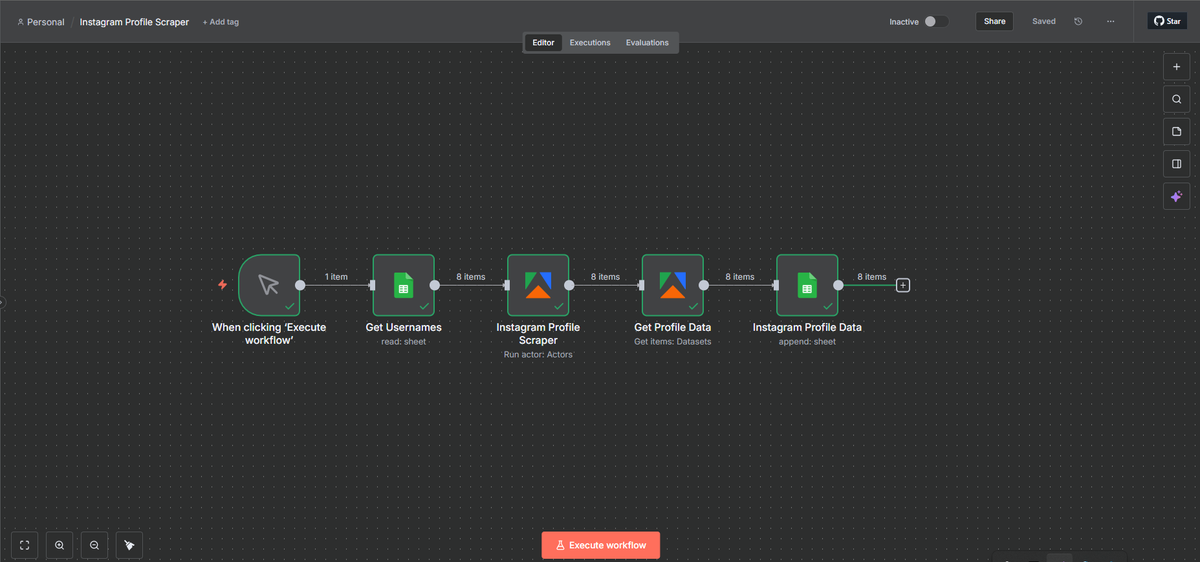Click the Get Profile Data node label
This screenshot has width=1200, height=562.
pos(672,327)
